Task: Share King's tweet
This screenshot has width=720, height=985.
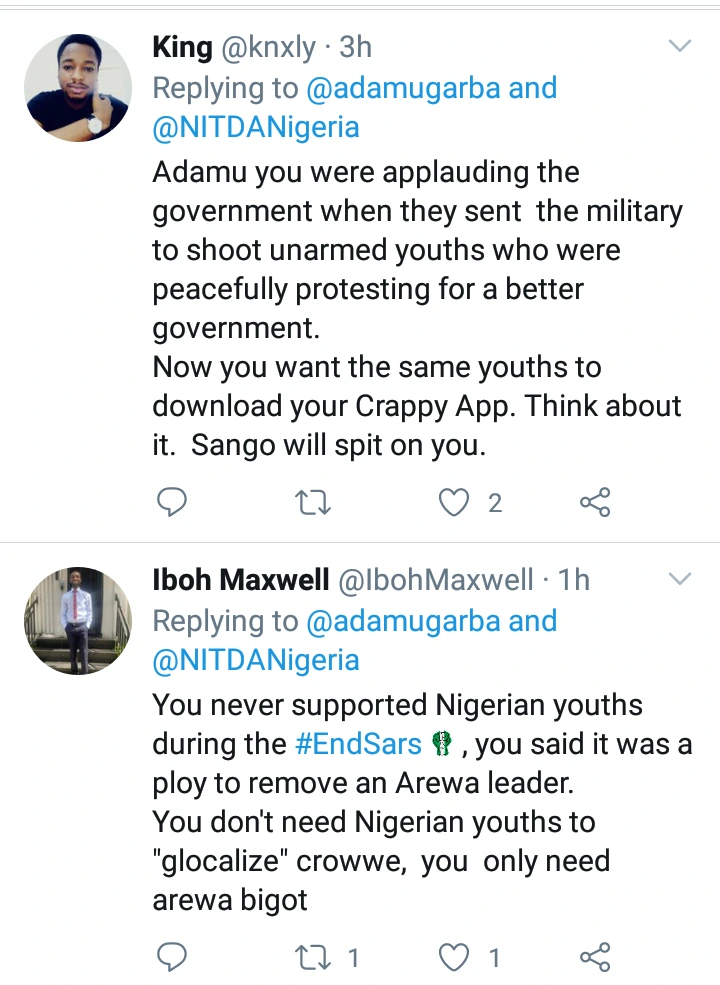Action: point(595,503)
